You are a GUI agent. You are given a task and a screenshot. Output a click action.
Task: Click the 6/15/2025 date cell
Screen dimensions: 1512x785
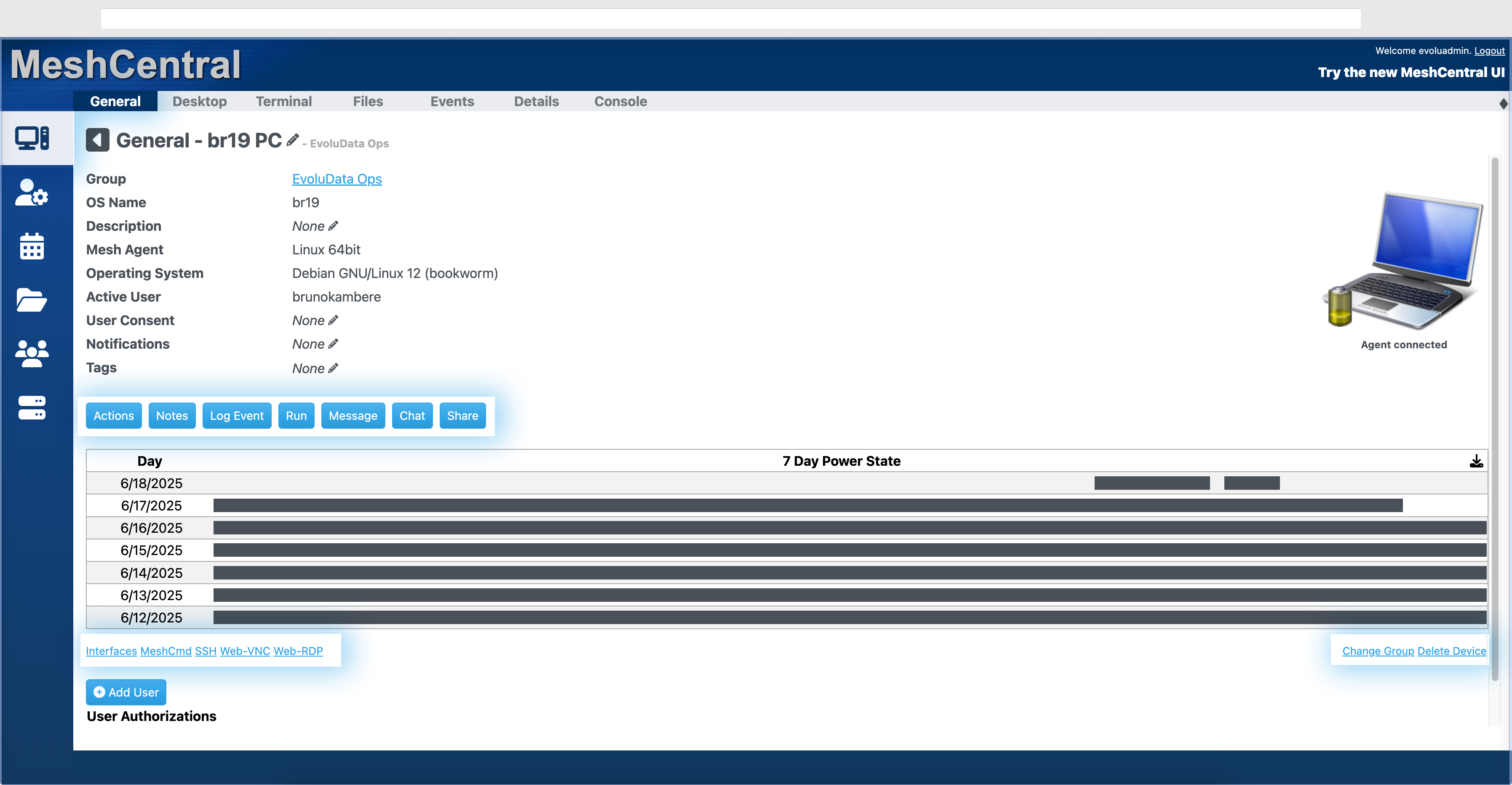(152, 550)
